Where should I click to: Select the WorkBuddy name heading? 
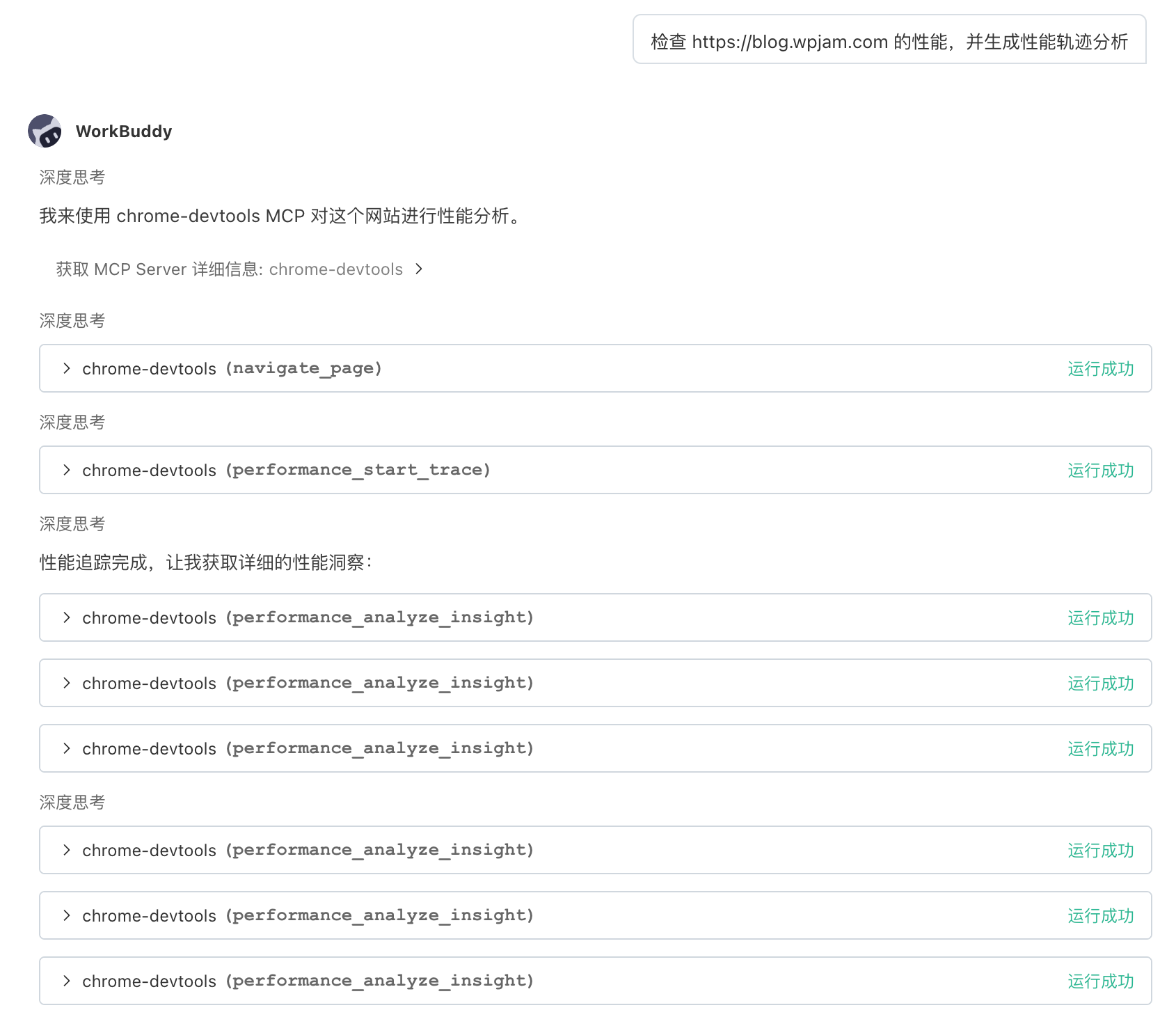point(124,131)
